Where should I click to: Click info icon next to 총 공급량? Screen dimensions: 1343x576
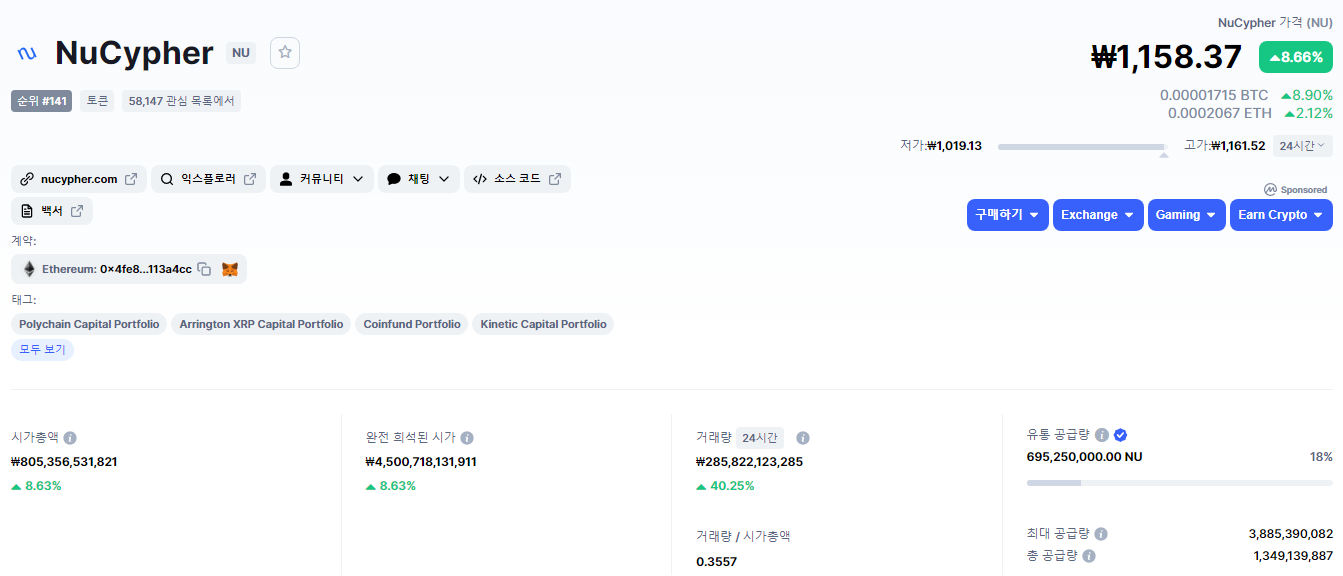pos(1089,556)
